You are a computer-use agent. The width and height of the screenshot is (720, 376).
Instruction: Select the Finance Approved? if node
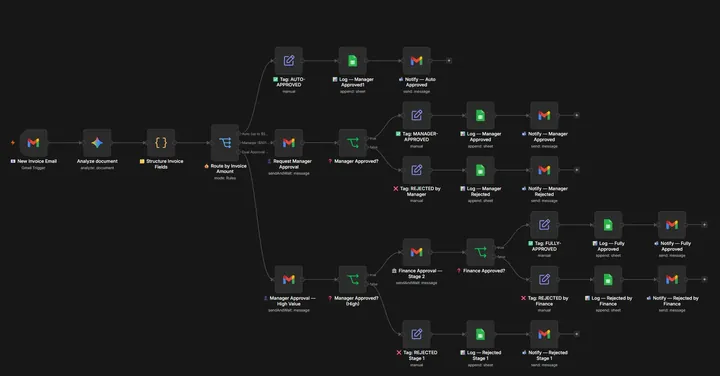(480, 252)
